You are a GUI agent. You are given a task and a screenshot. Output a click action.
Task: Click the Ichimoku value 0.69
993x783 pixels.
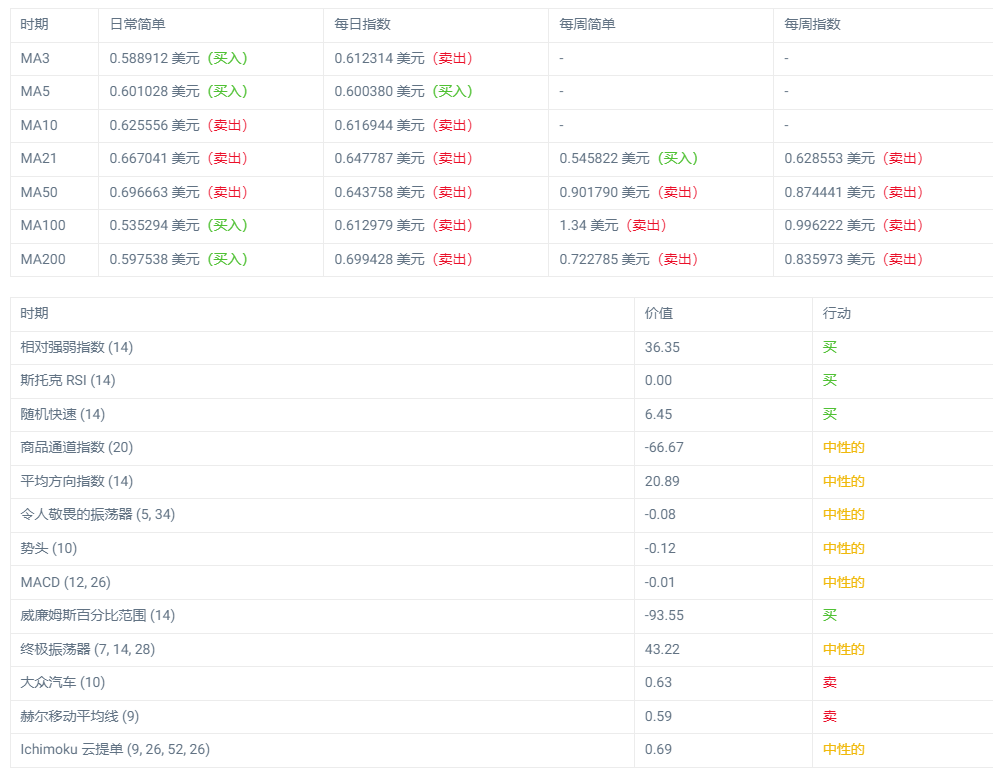point(659,749)
